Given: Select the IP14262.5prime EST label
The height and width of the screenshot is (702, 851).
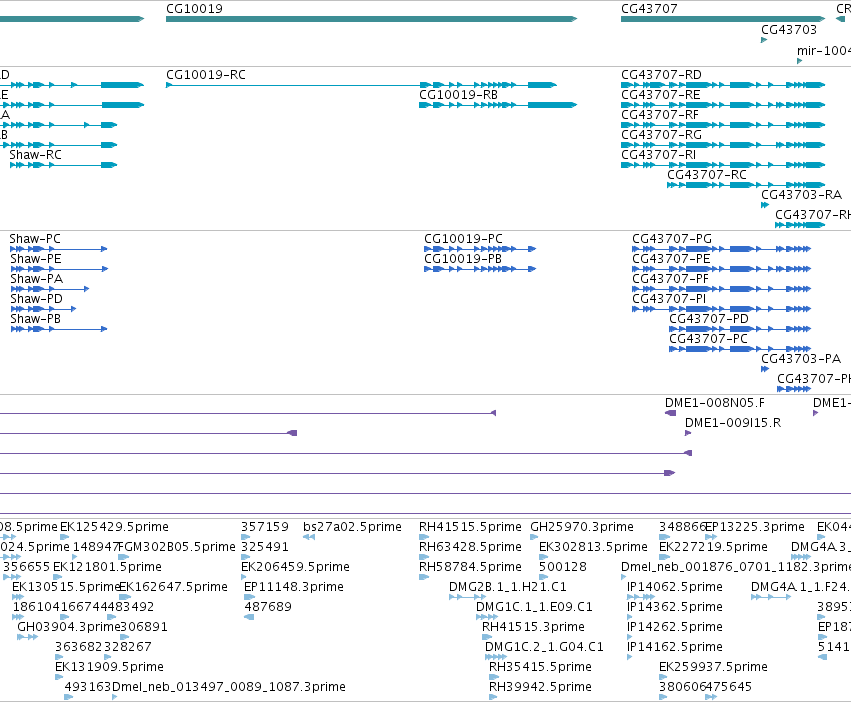Looking at the screenshot, I should coord(675,627).
